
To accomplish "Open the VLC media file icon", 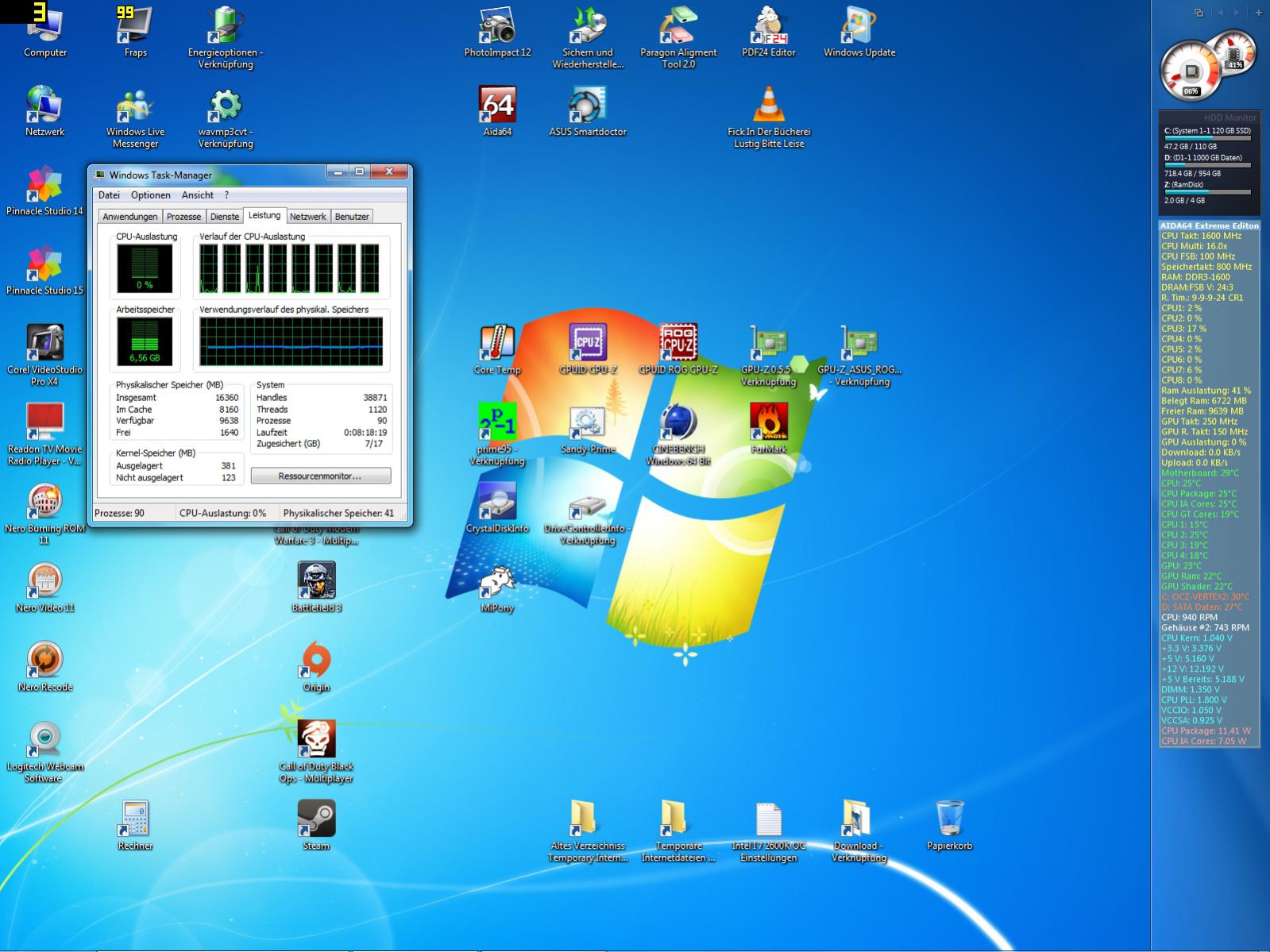I will 769,116.
